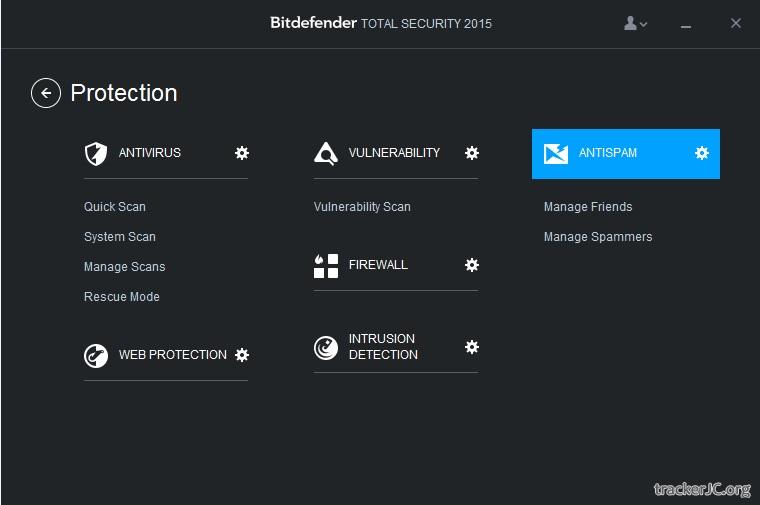The height and width of the screenshot is (505, 760).
Task: Open Antispam settings gear
Action: tap(702, 153)
